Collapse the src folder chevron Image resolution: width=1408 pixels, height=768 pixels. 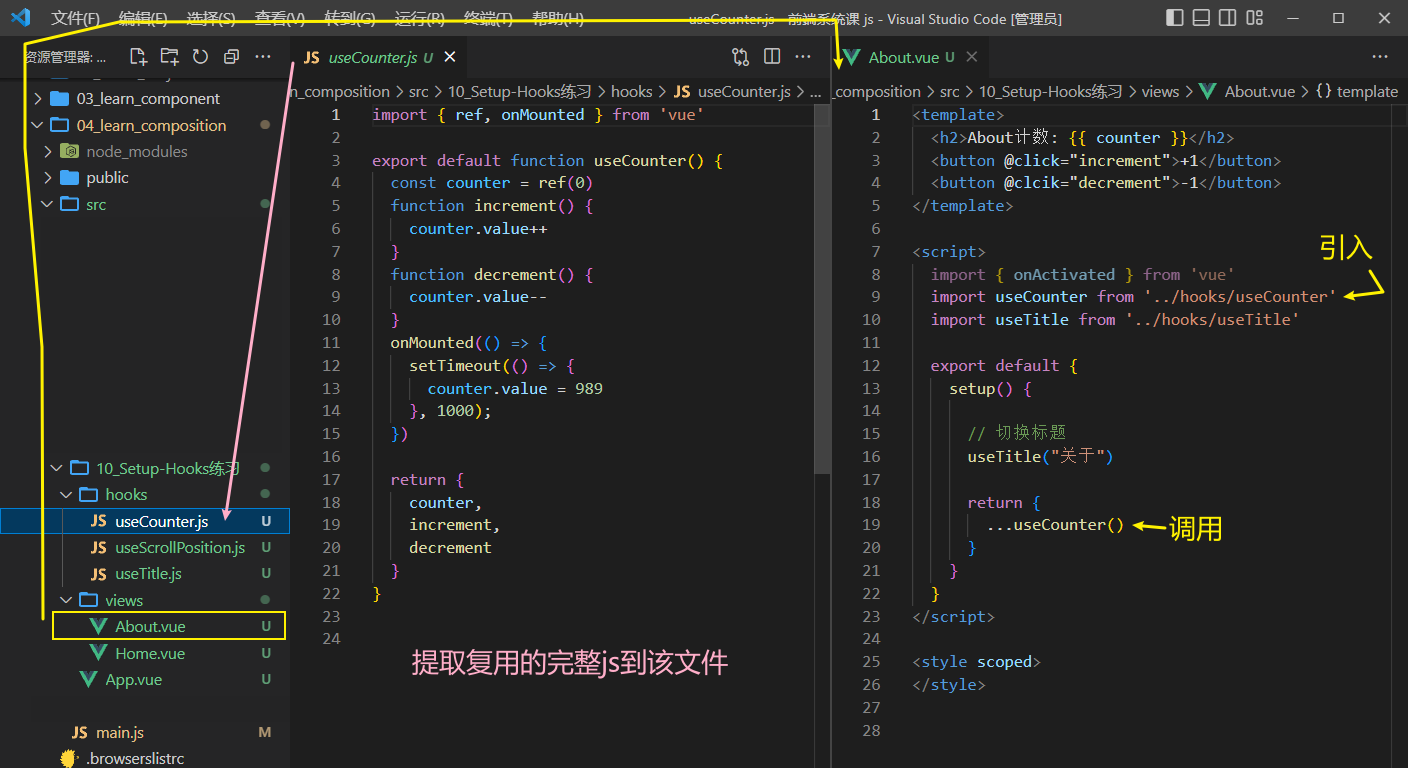[47, 204]
